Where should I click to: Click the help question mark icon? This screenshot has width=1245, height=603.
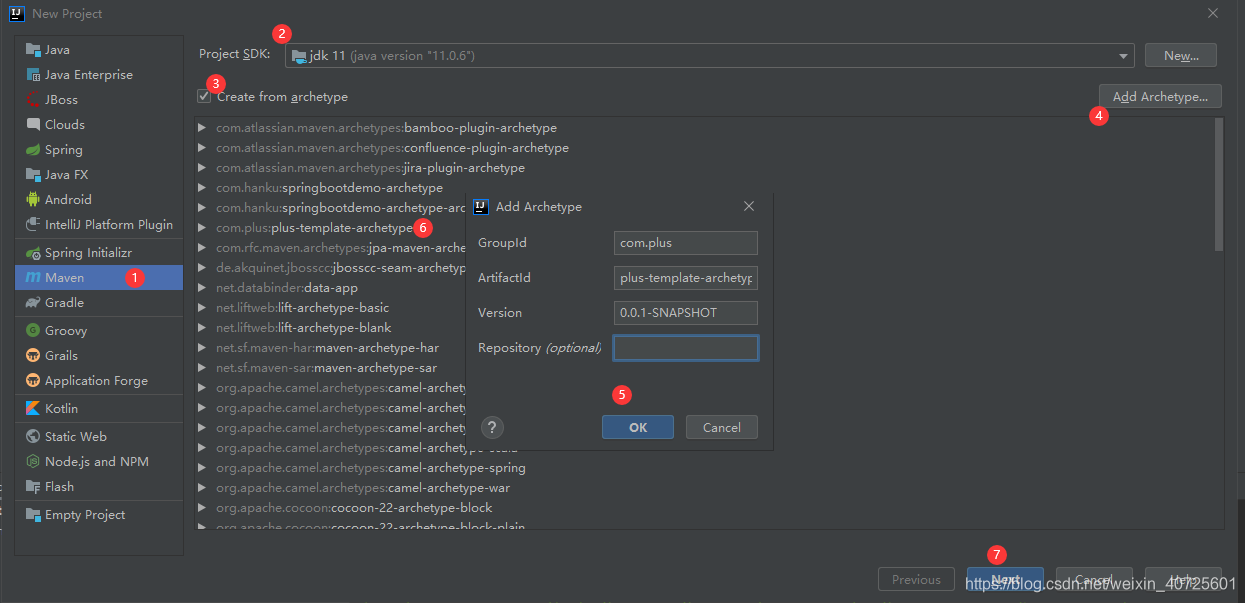(492, 428)
